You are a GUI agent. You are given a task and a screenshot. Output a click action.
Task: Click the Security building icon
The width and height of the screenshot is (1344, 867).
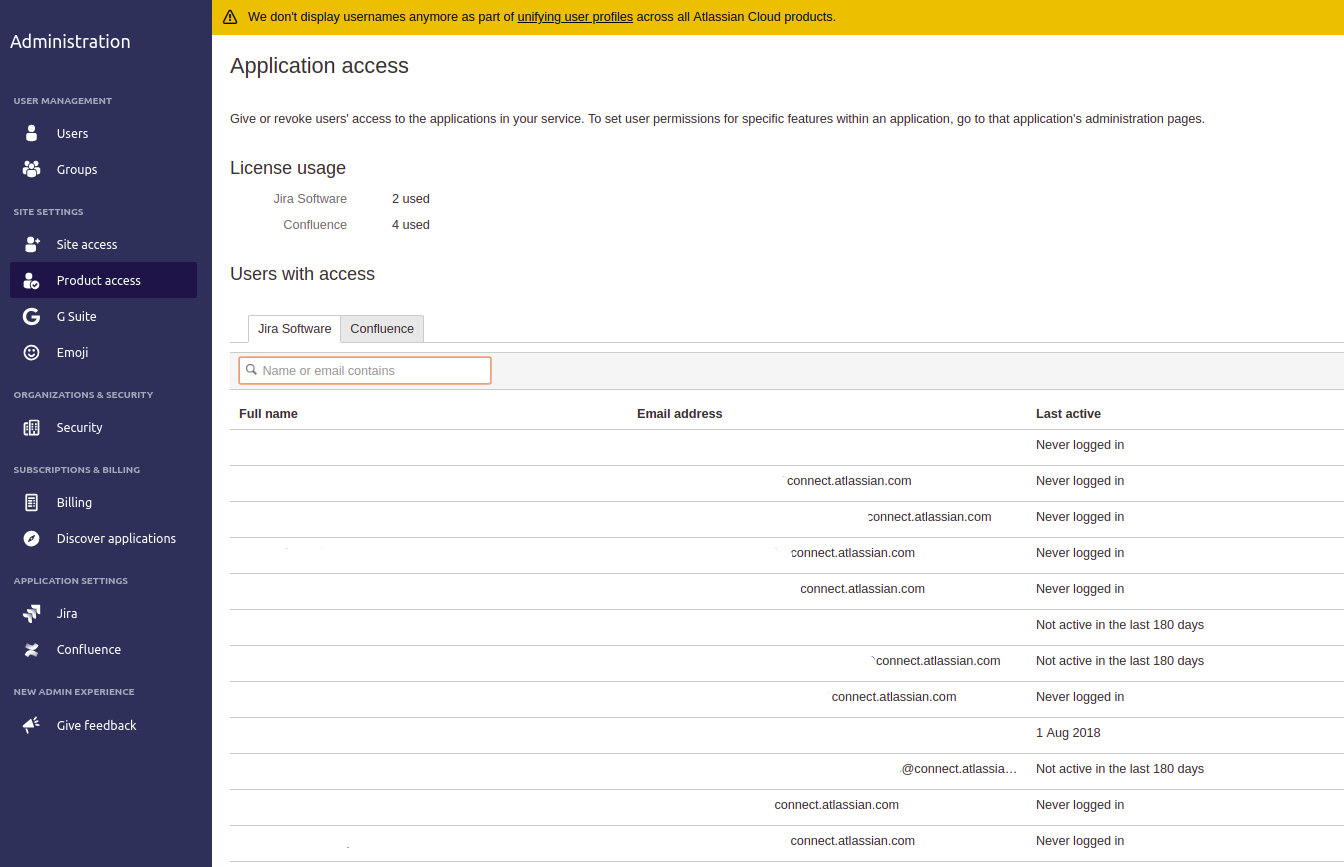[x=32, y=427]
